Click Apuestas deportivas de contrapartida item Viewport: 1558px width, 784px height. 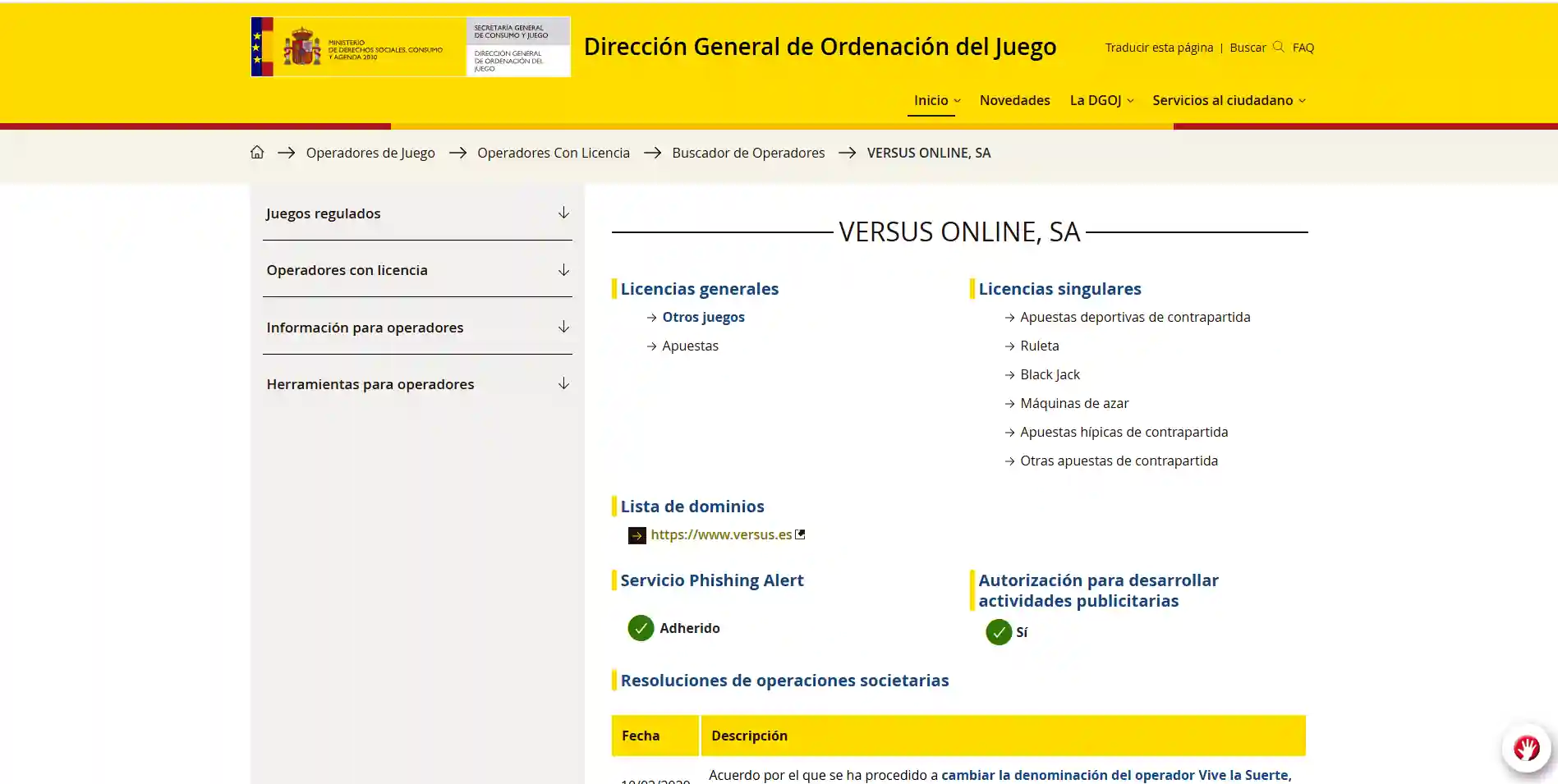click(x=1135, y=317)
